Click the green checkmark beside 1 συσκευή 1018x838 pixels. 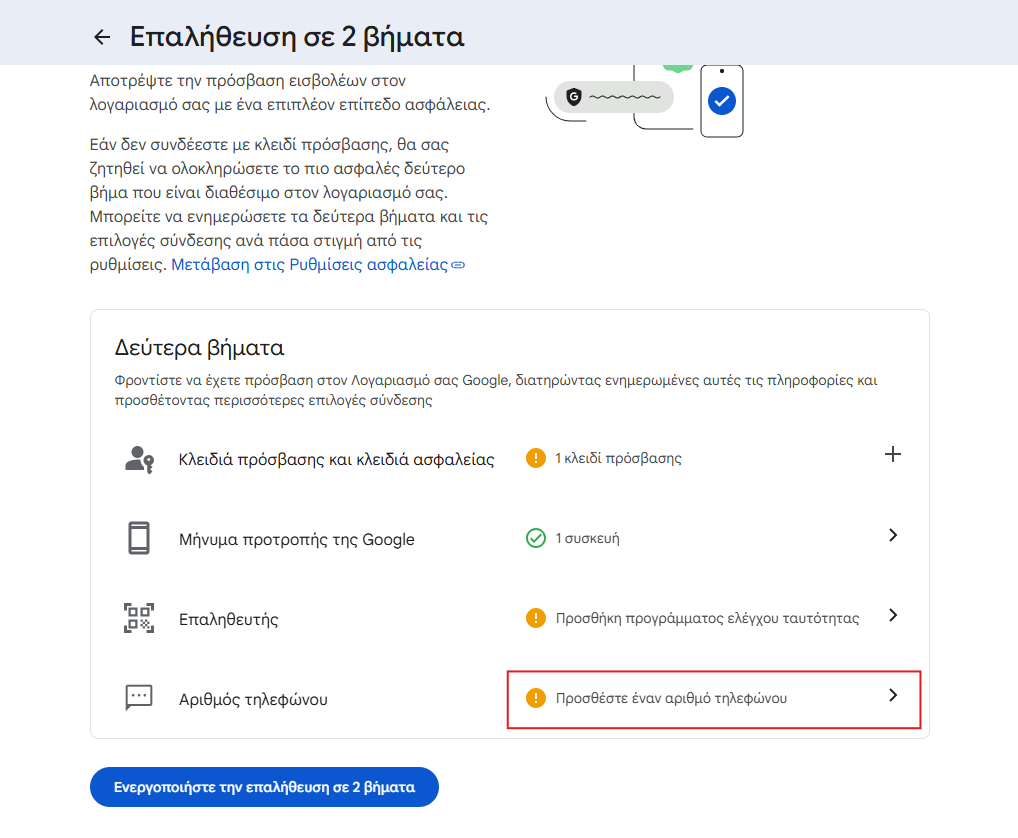coord(536,538)
